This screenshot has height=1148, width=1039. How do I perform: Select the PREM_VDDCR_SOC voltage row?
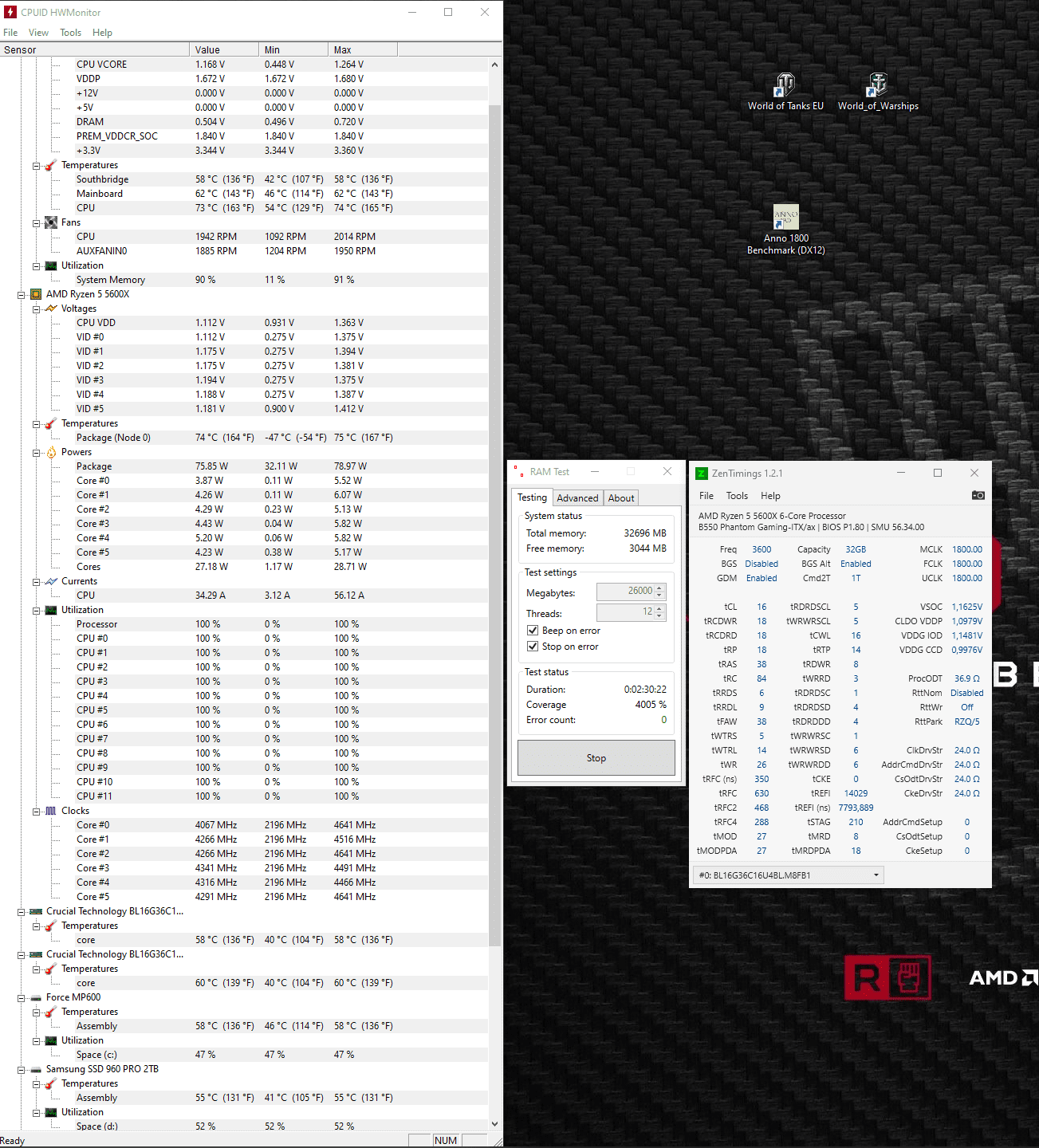[x=244, y=136]
